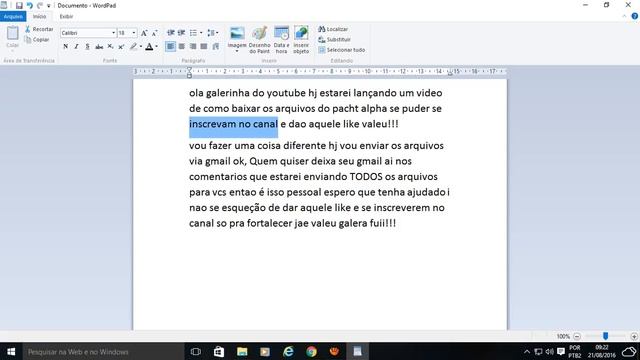Undo last action with the blue arrow
This screenshot has width=640, height=360.
[x=29, y=6]
